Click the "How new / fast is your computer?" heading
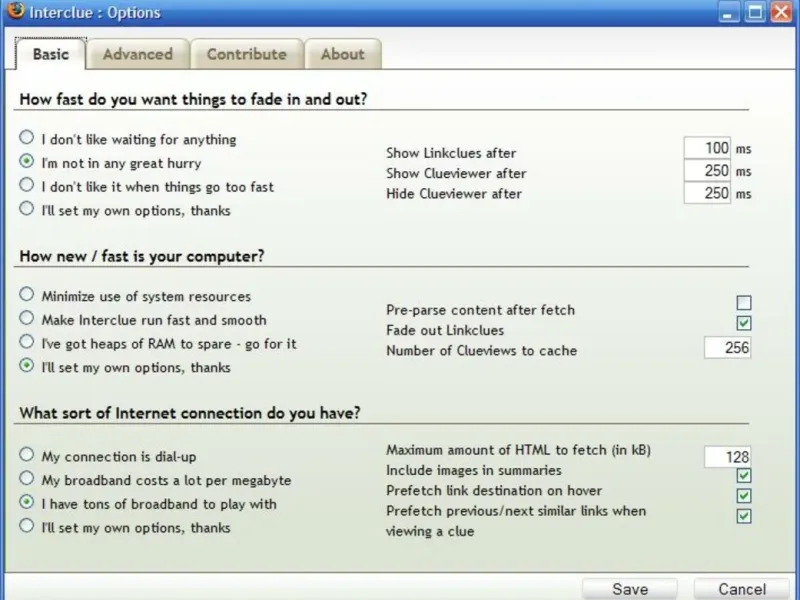 142,256
